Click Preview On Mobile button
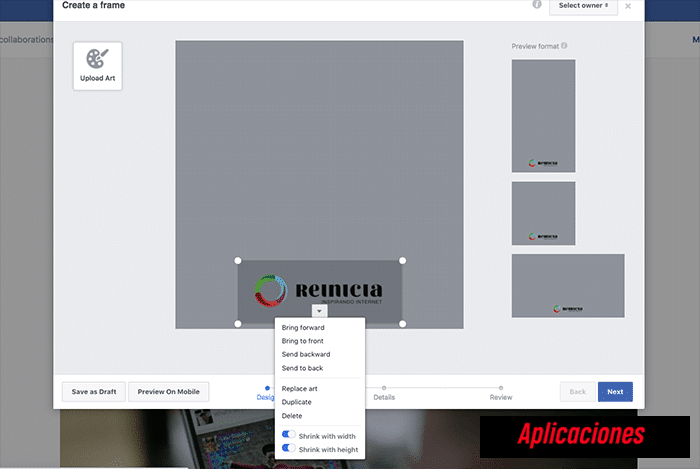 coord(168,392)
